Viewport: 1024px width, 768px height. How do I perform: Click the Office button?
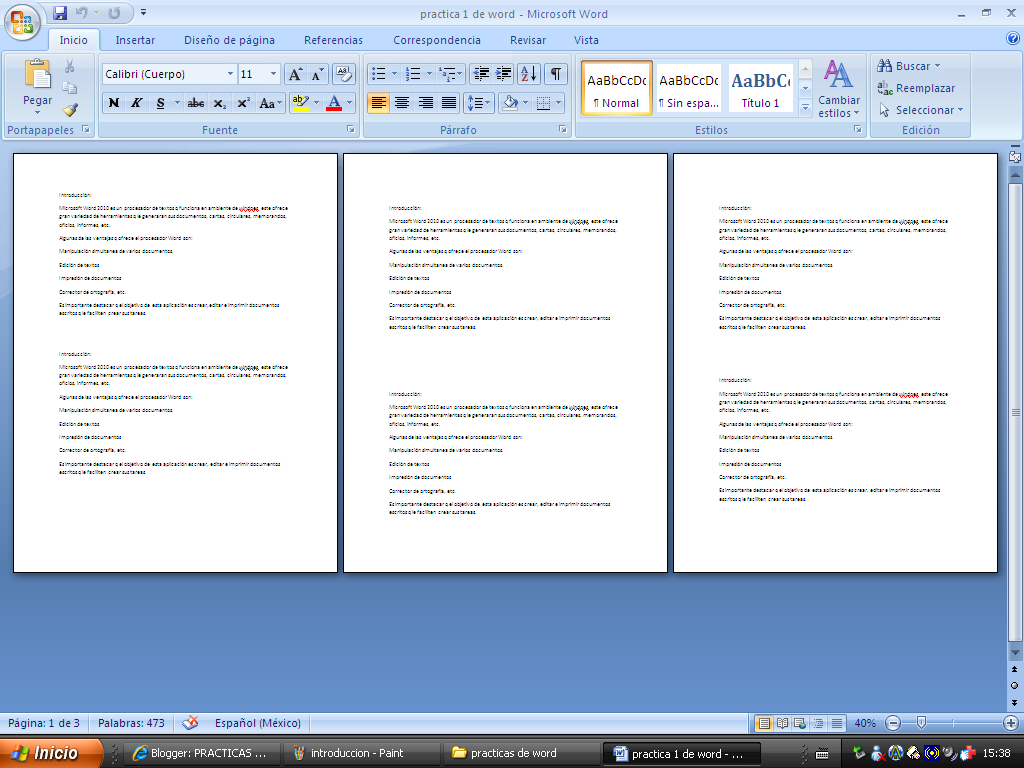pyautogui.click(x=22, y=24)
